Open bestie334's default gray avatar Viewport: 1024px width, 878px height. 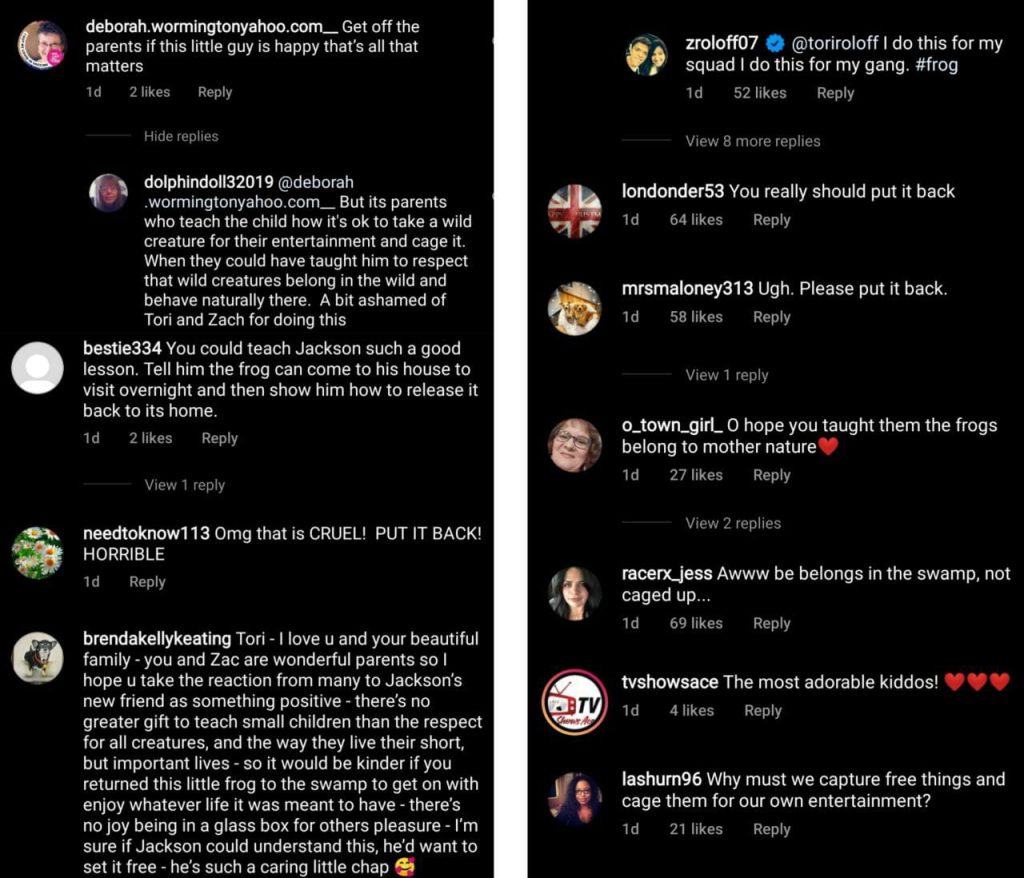point(37,367)
